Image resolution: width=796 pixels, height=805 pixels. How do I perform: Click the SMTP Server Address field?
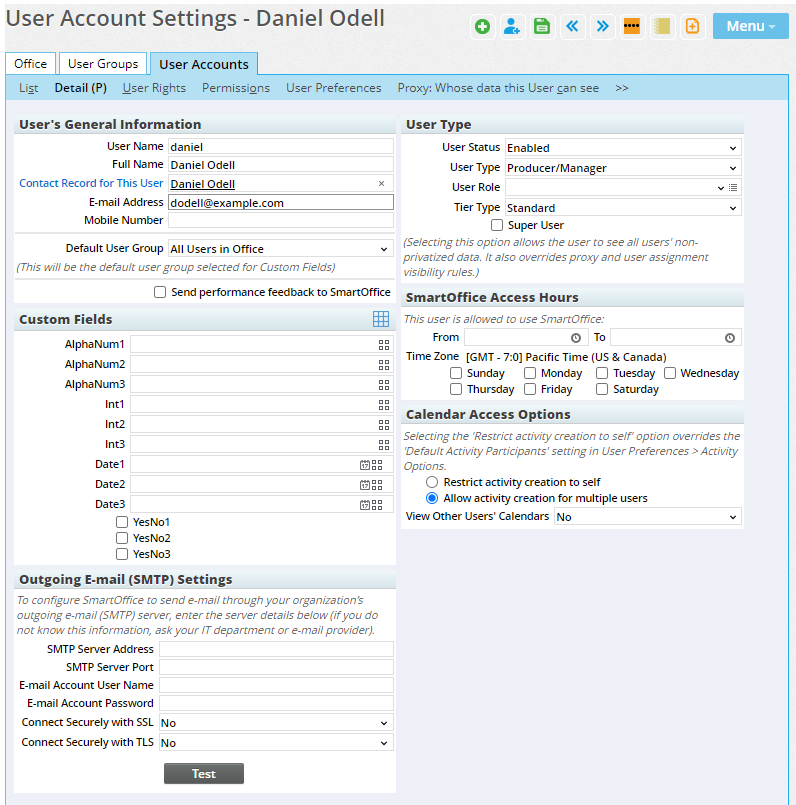pos(276,650)
